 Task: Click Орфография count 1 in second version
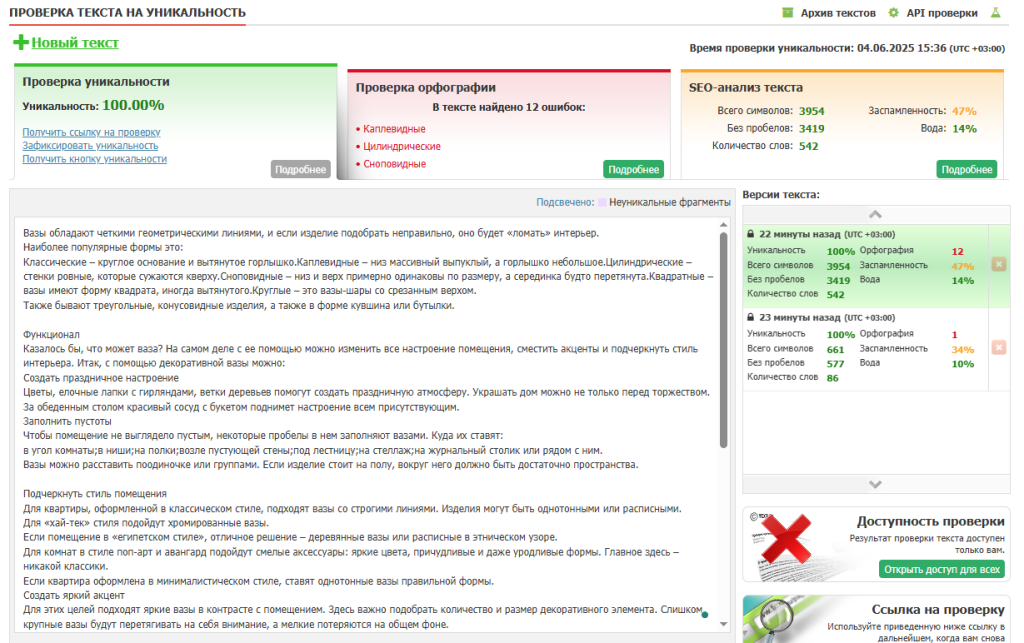pyautogui.click(x=954, y=335)
